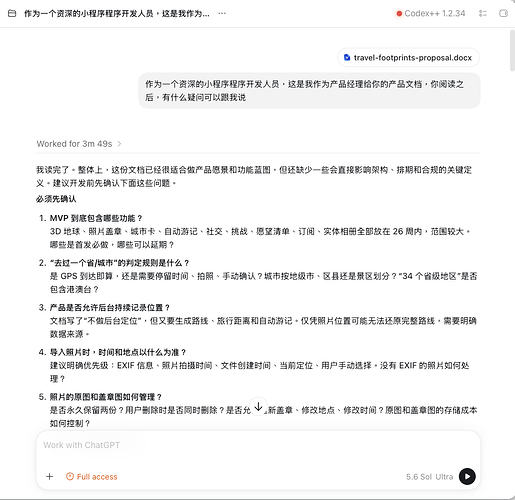Toggle the right side panel icon
The image size is (515, 500).
pos(503,14)
